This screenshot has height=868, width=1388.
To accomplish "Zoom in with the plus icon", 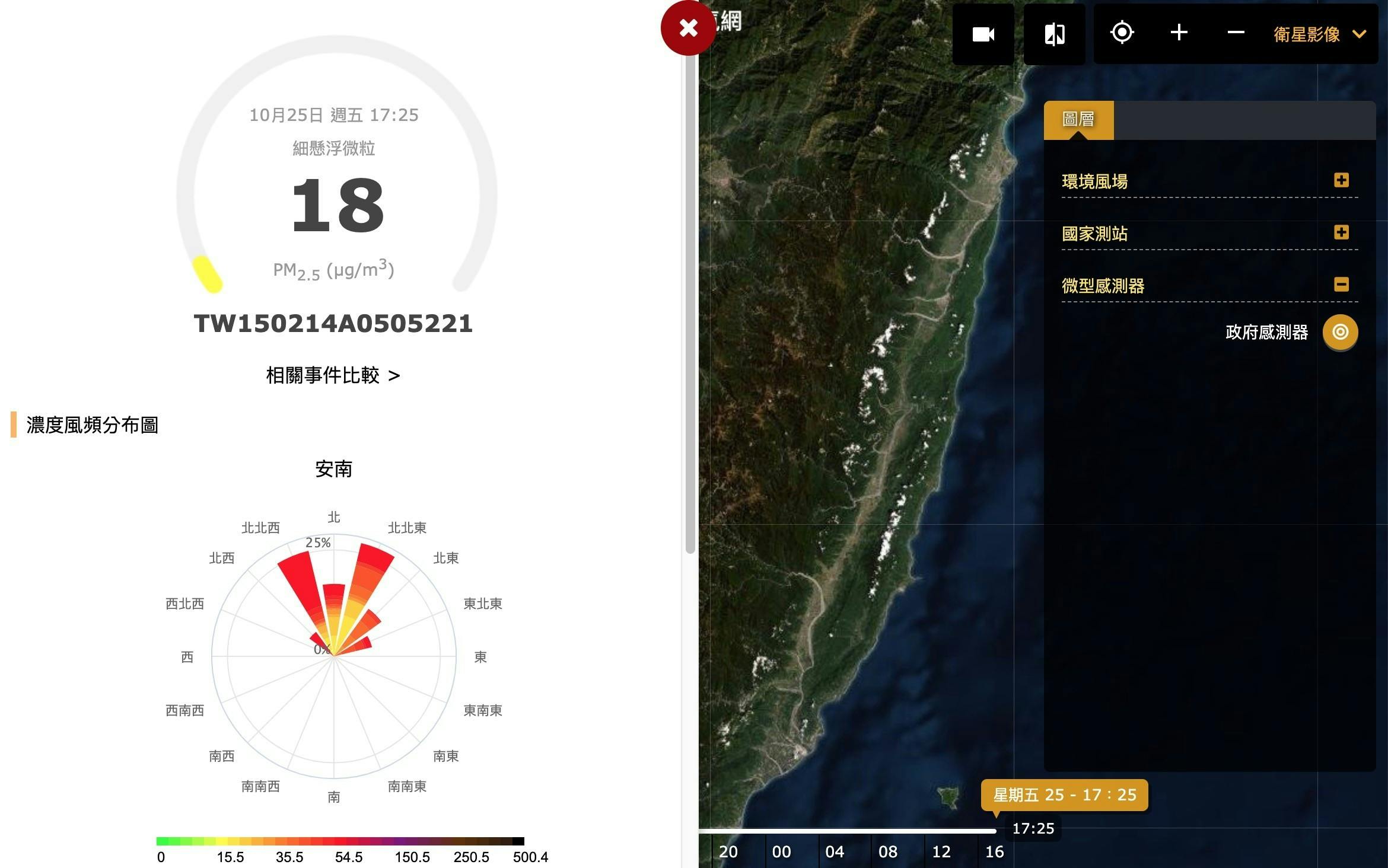I will (x=1179, y=33).
